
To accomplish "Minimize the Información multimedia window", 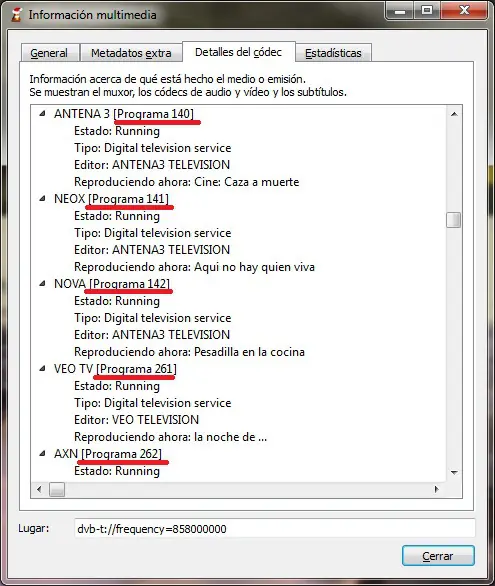I will (x=400, y=10).
